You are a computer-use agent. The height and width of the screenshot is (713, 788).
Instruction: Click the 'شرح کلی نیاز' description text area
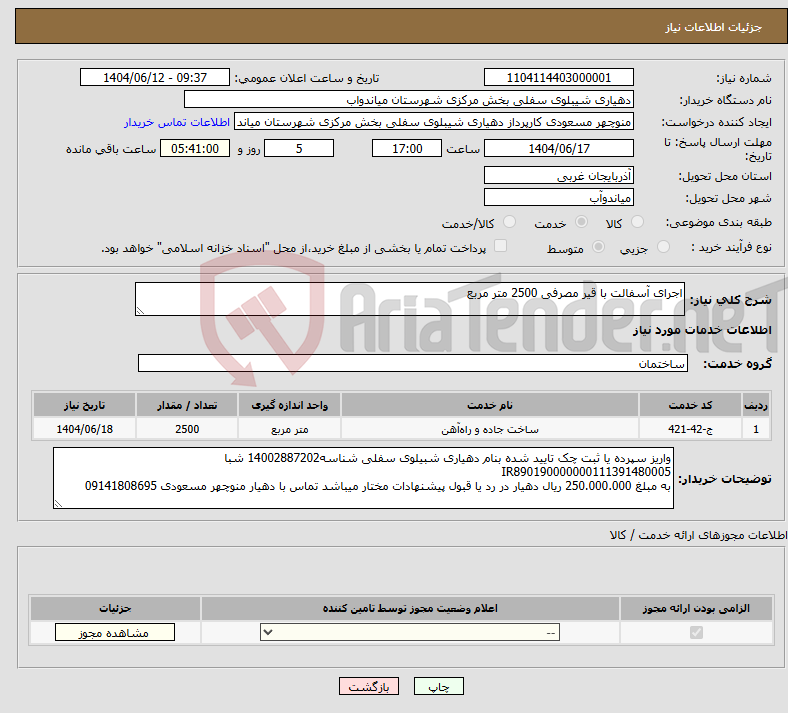click(x=411, y=300)
